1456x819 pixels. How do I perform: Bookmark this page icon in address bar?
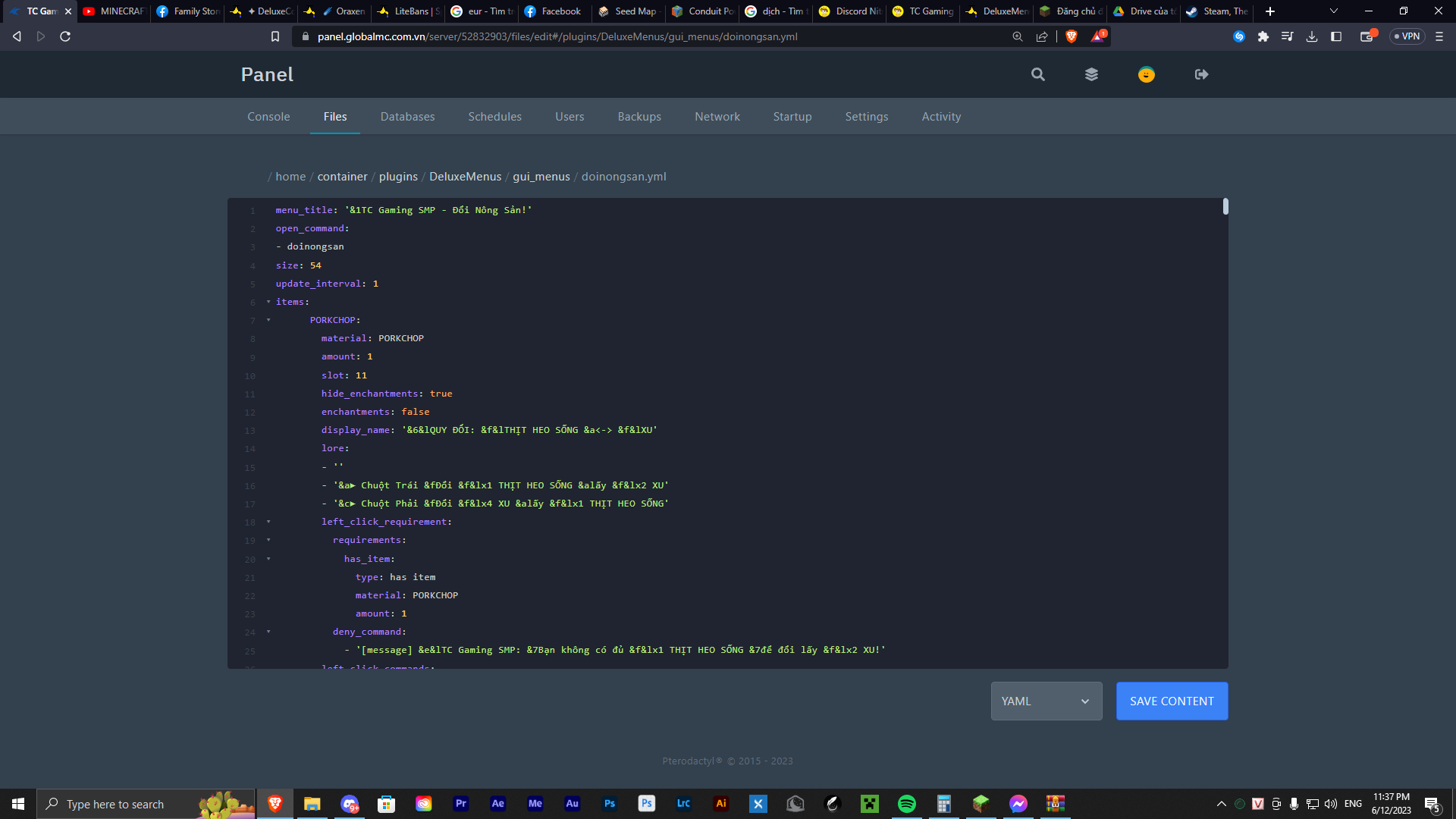(x=275, y=36)
